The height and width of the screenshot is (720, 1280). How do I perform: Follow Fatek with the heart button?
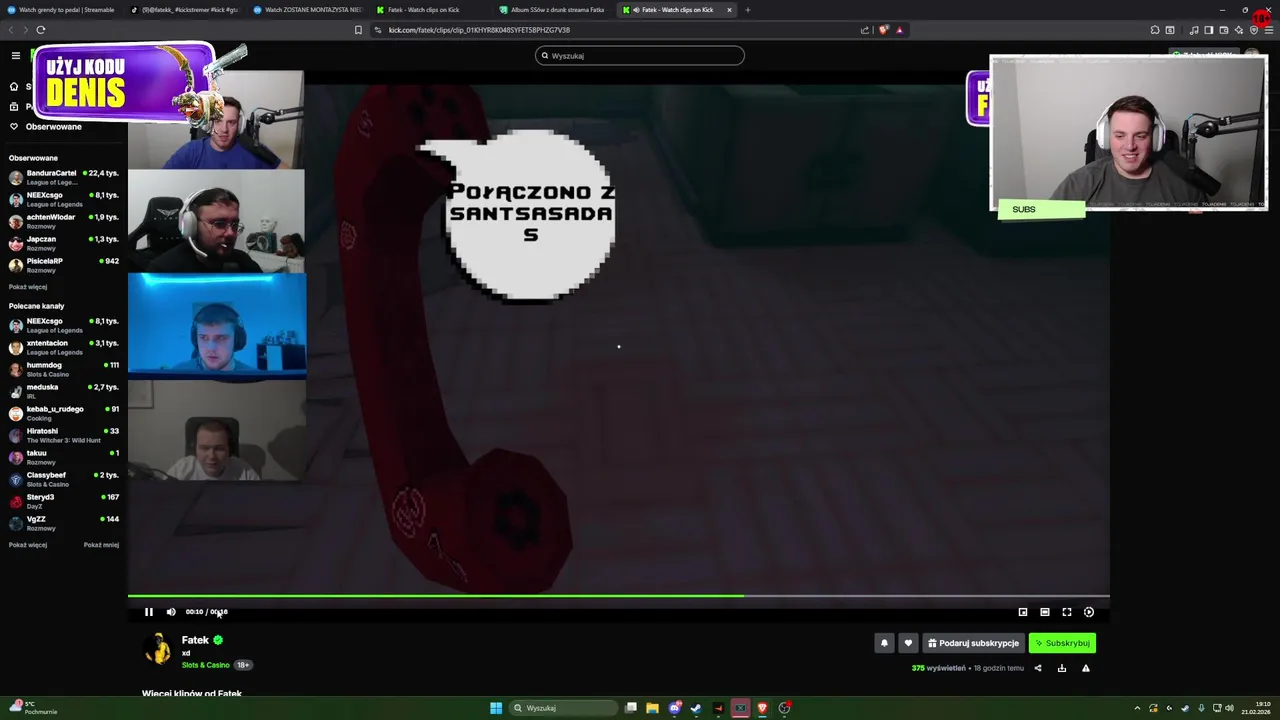pyautogui.click(x=908, y=643)
